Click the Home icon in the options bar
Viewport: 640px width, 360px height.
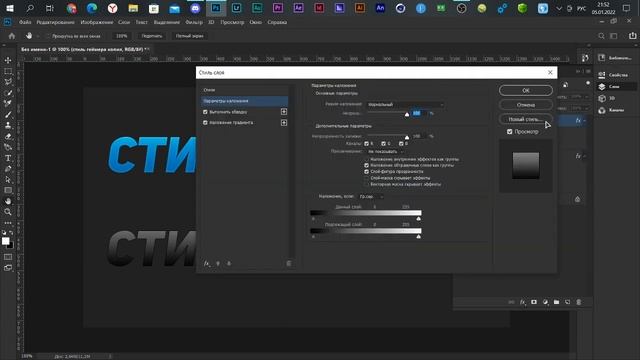[x=12, y=36]
